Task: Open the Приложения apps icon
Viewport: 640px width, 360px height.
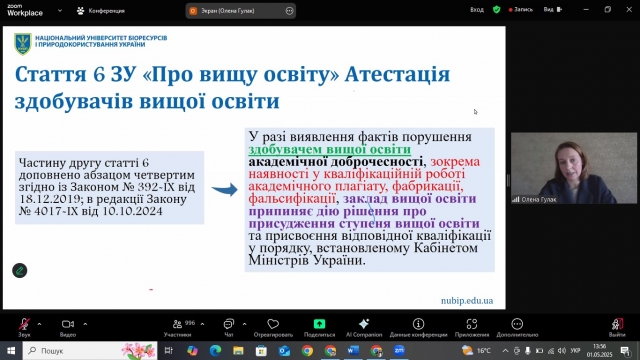Action: click(x=472, y=324)
